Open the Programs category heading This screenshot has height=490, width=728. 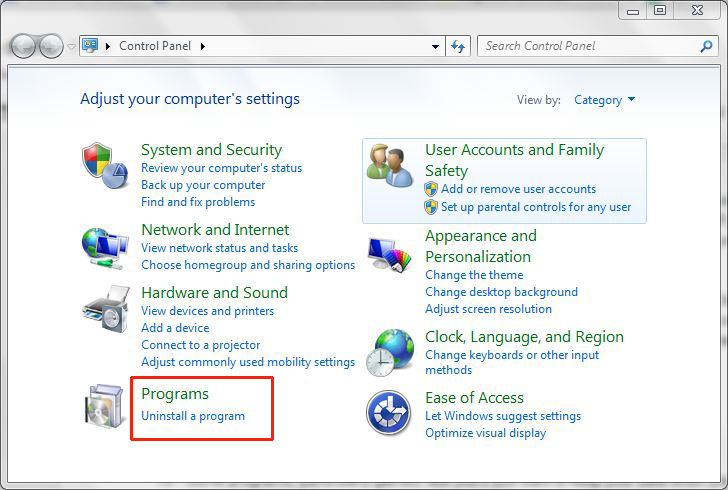(175, 394)
